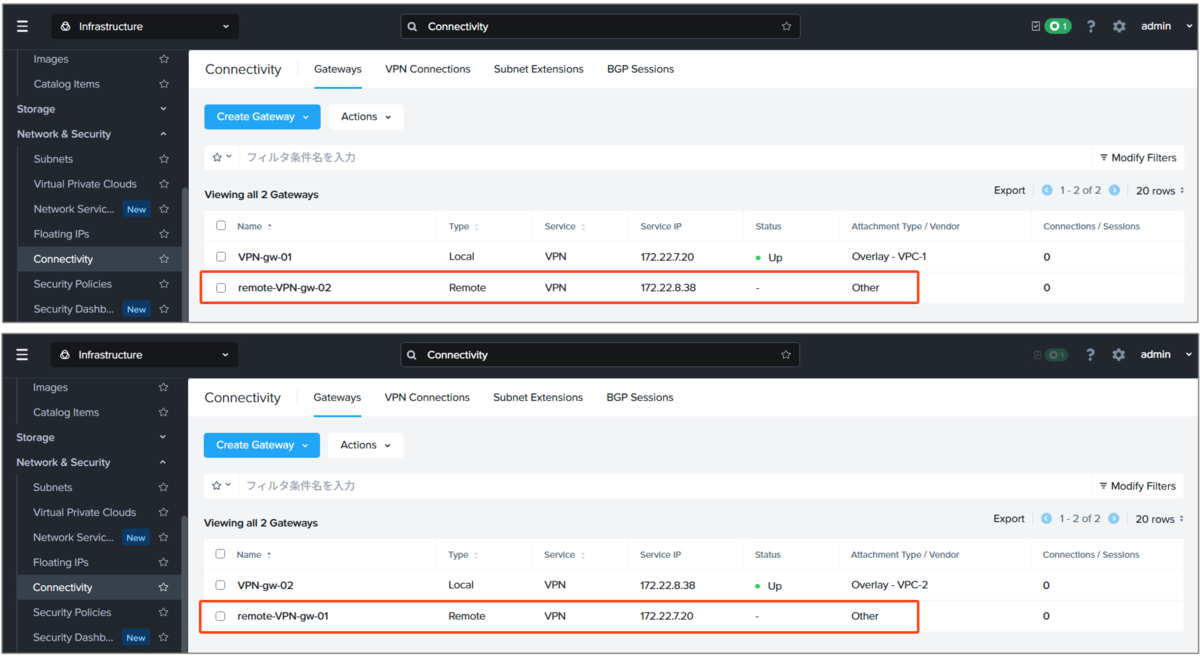Star Security Dashboard in the lower sidebar
The width and height of the screenshot is (1200, 656).
click(x=163, y=637)
